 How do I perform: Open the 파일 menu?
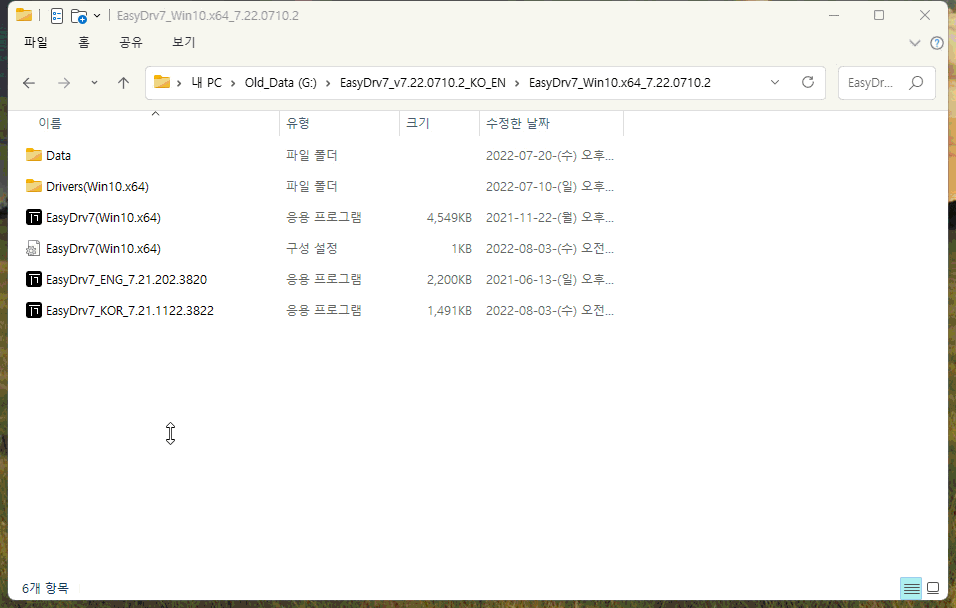coord(35,42)
